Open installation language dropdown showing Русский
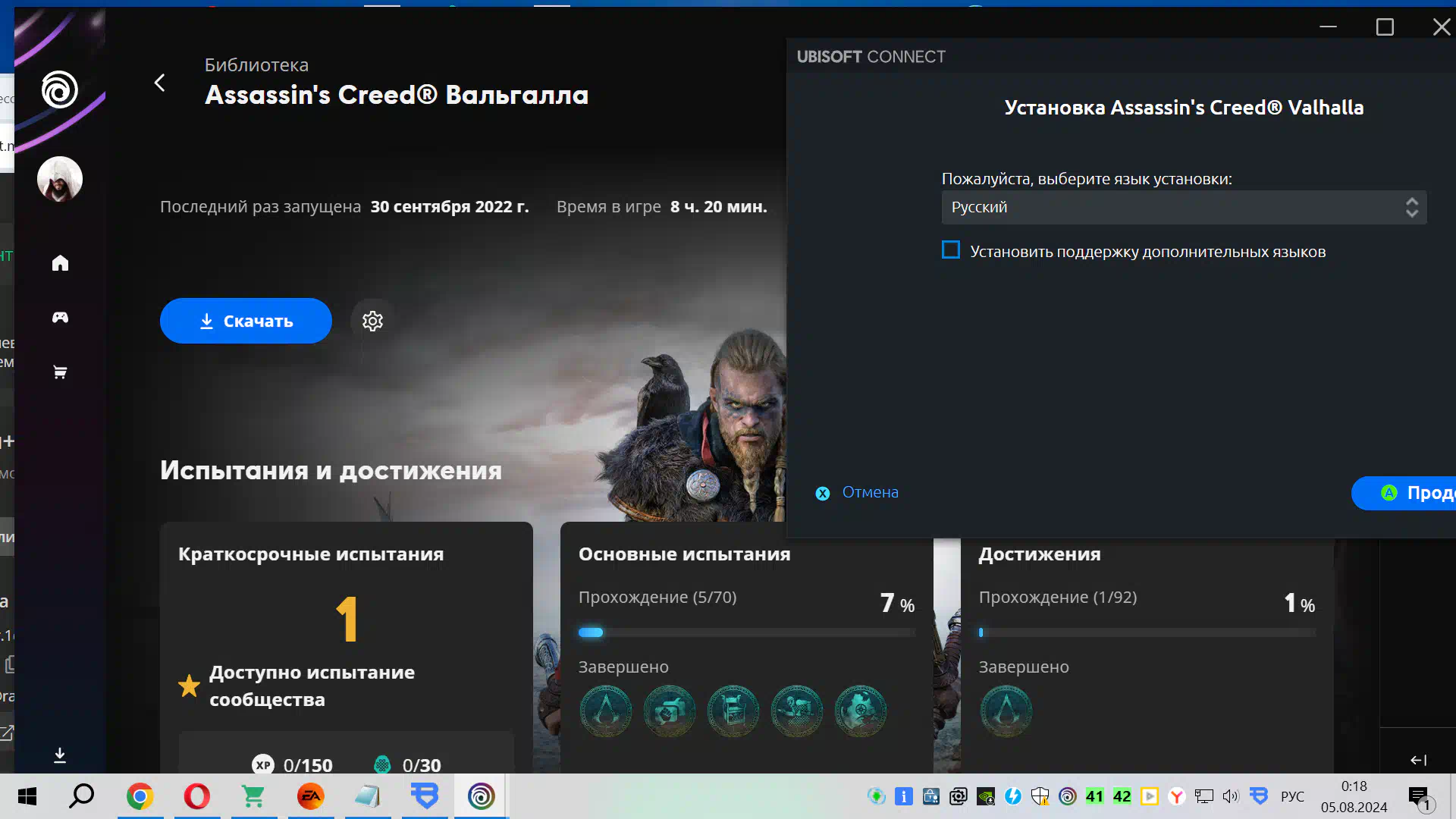Screen dimensions: 1456x819 click(x=1184, y=207)
